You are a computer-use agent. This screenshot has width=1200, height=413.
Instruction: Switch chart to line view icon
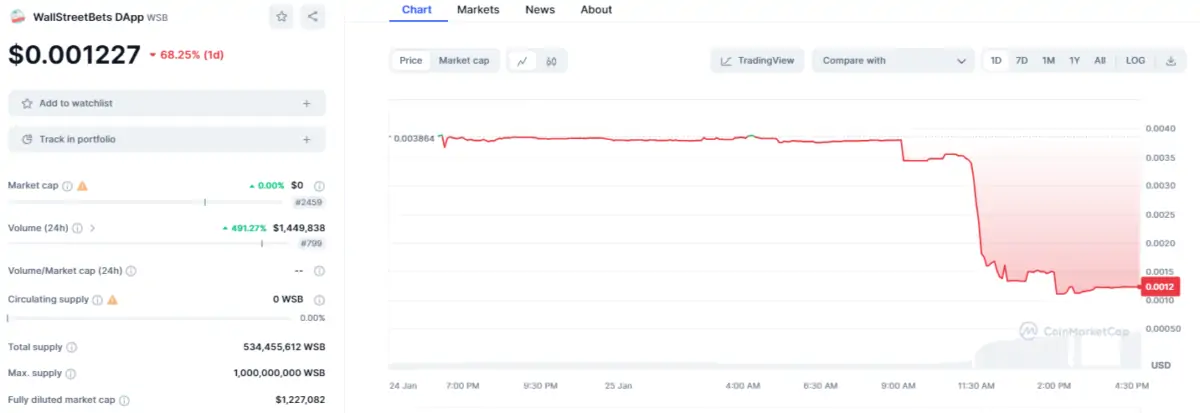click(522, 61)
